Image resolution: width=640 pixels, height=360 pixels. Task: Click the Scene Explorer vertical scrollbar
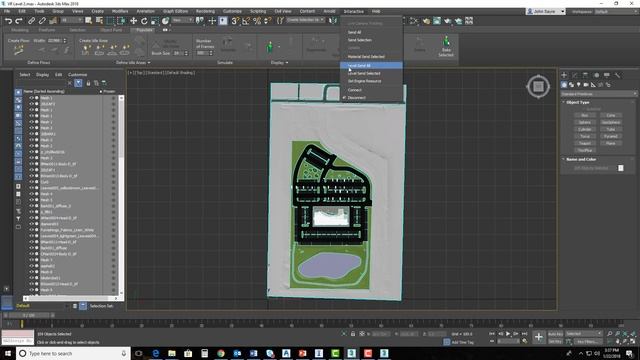(x=121, y=195)
